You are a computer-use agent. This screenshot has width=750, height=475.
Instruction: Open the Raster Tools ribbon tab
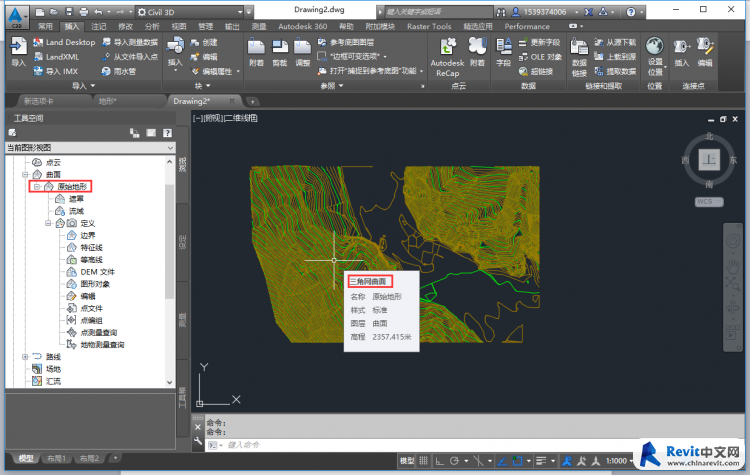click(429, 26)
